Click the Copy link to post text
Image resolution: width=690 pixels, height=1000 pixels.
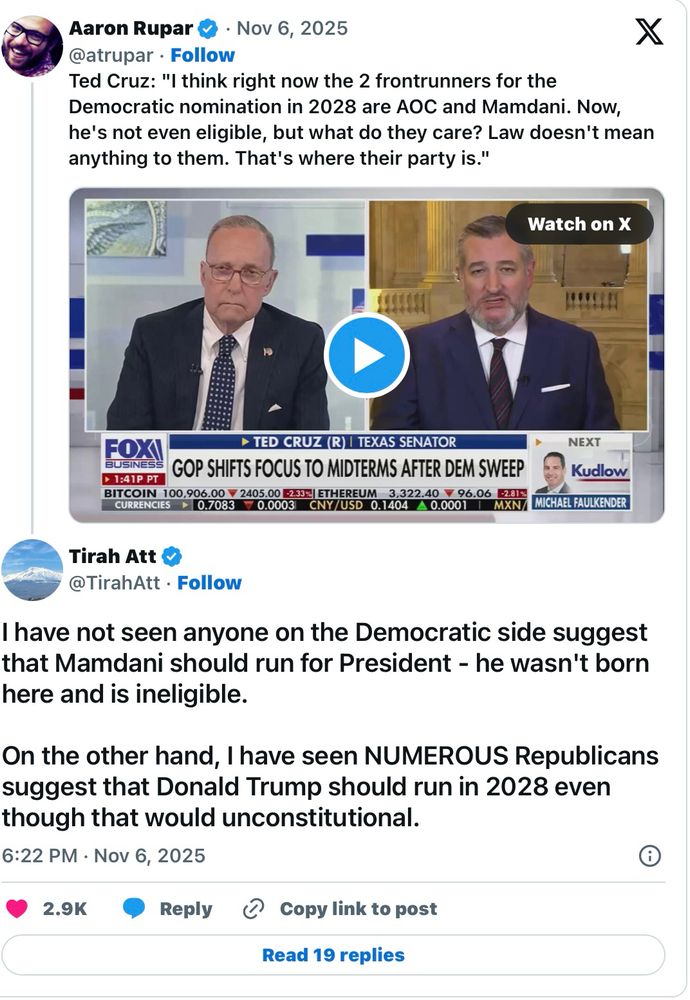tap(358, 908)
